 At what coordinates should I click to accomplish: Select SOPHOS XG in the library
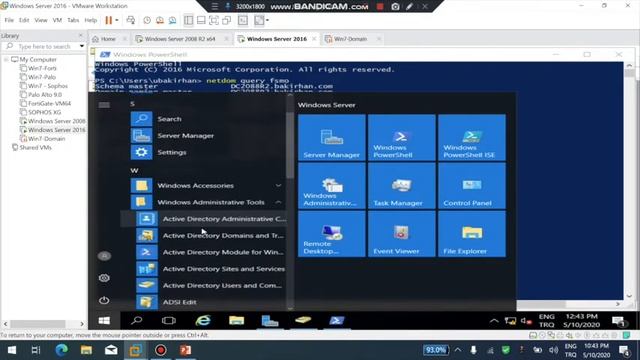point(44,112)
